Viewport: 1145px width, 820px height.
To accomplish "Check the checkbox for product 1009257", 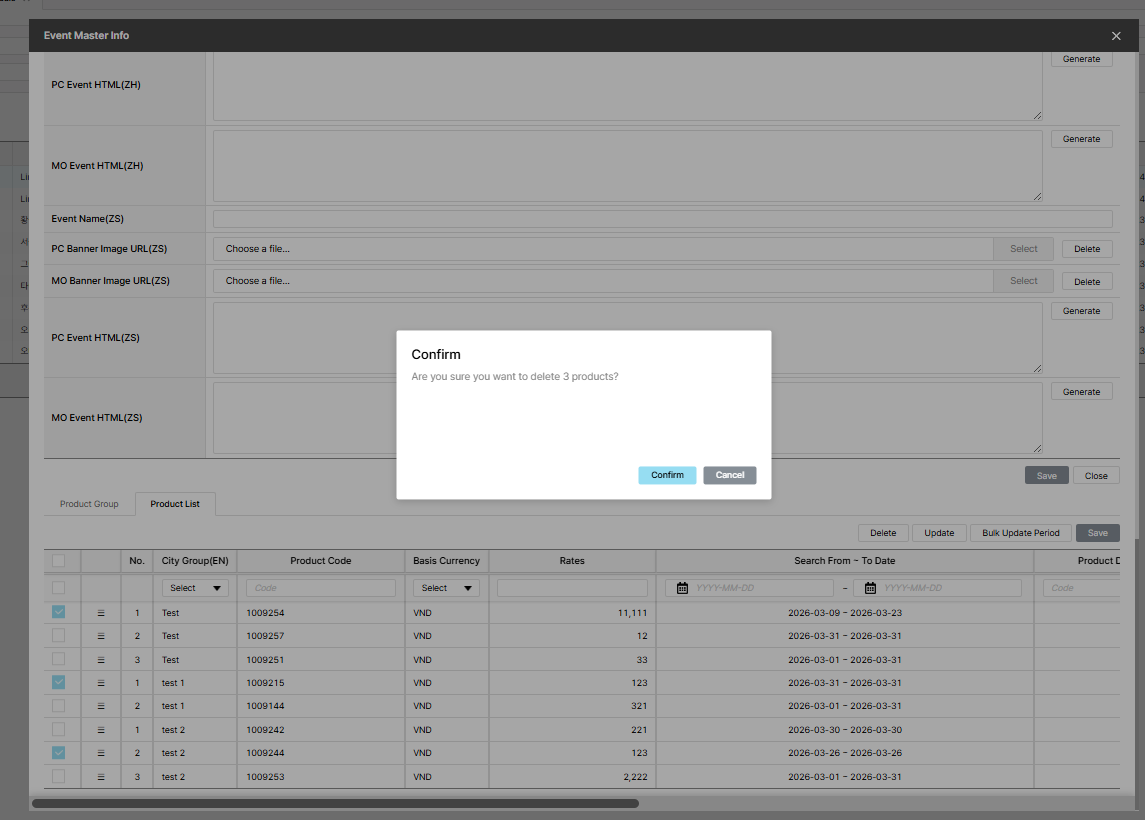I will [x=59, y=635].
